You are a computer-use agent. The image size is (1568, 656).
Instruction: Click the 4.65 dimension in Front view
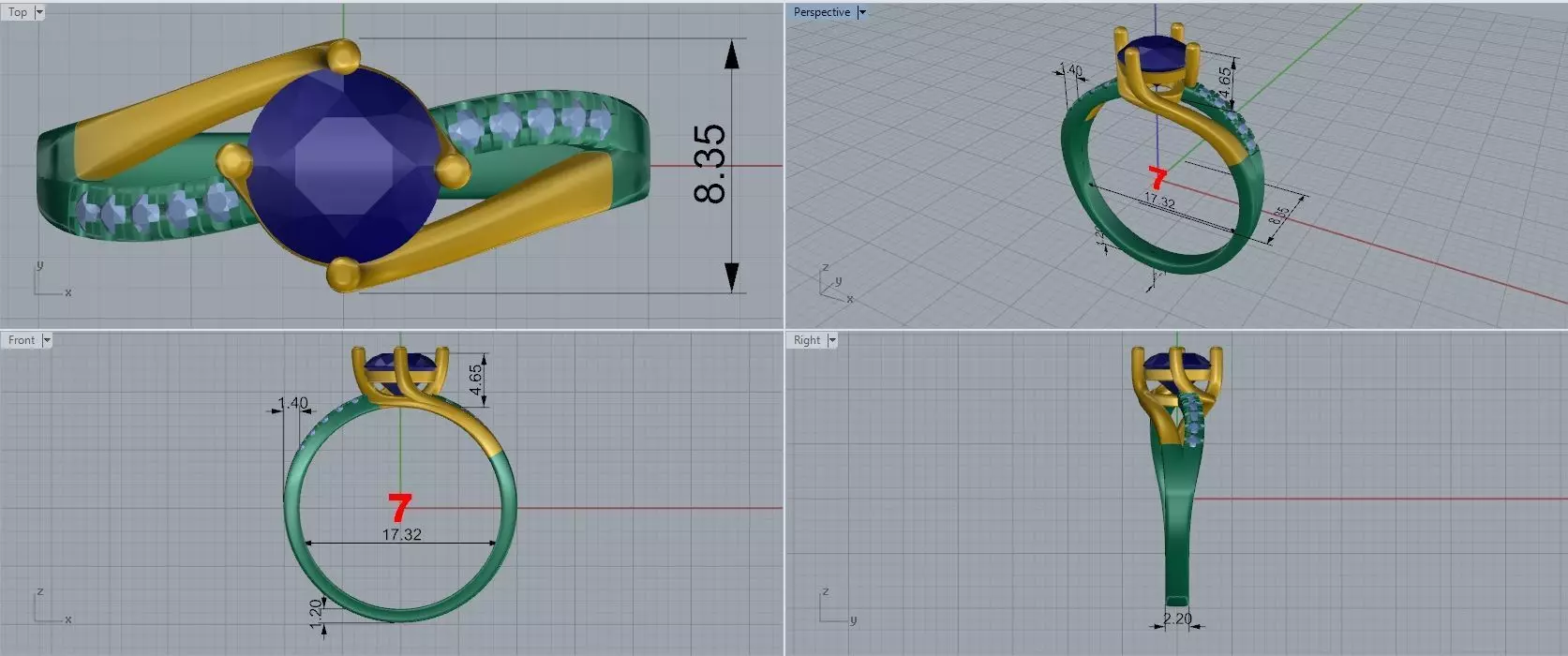click(475, 380)
